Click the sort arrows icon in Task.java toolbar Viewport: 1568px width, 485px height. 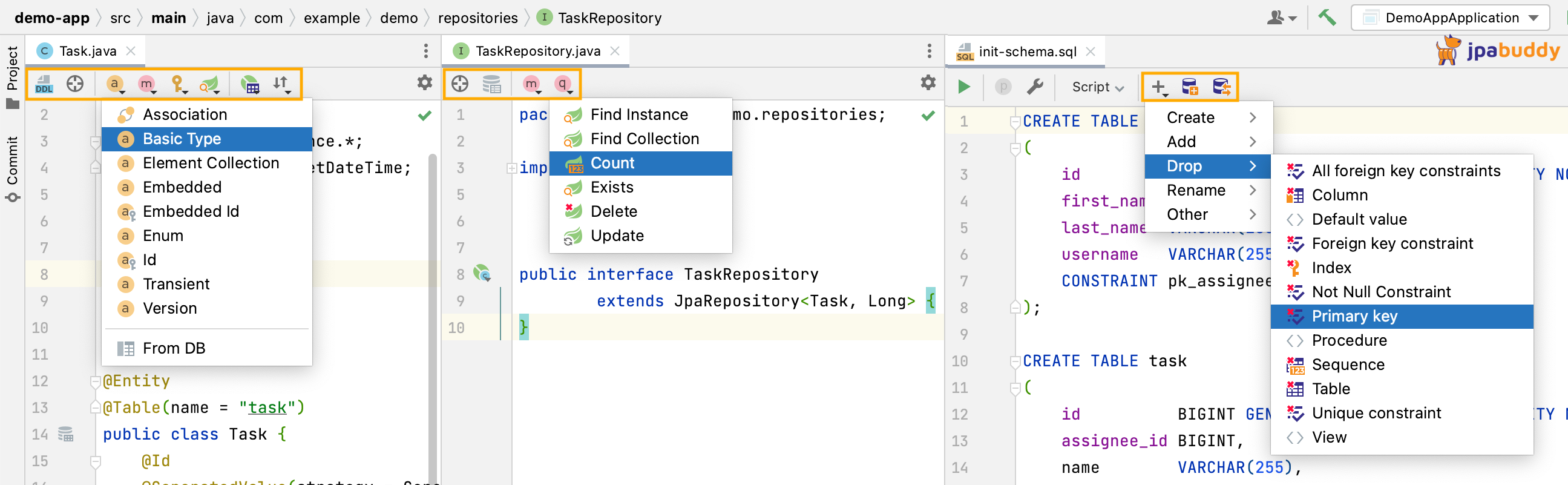[281, 84]
